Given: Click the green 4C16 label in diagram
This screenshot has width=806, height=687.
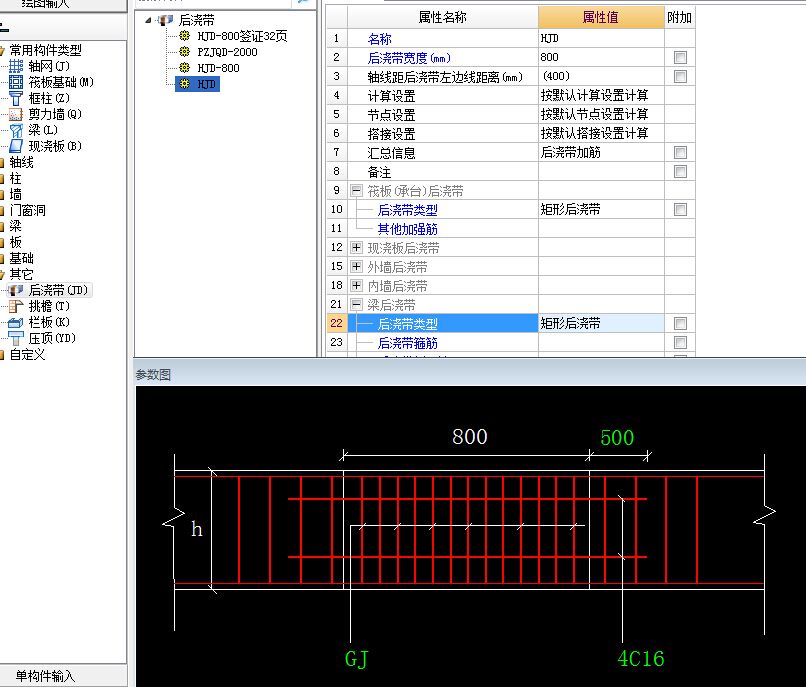Looking at the screenshot, I should pyautogui.click(x=640, y=659).
